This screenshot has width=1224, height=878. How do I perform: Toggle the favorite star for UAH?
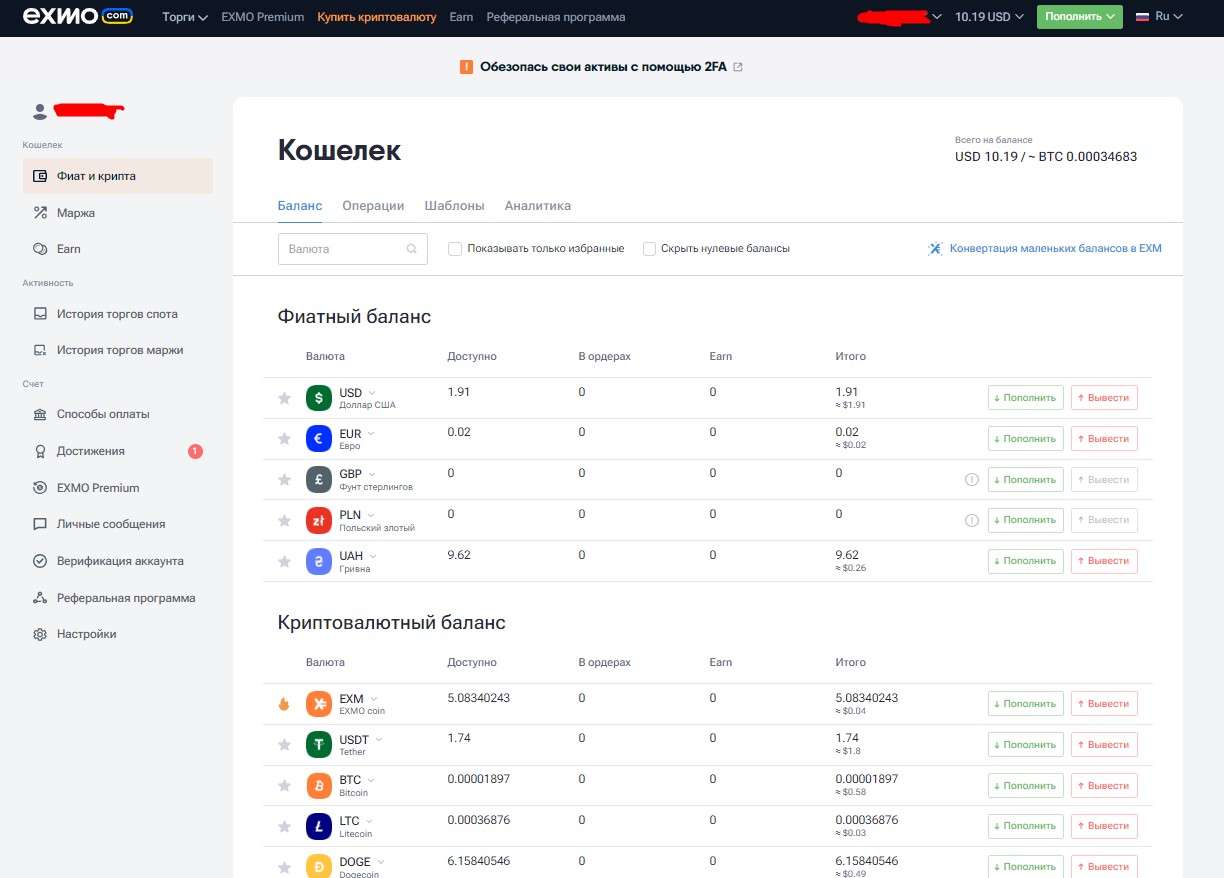point(284,561)
